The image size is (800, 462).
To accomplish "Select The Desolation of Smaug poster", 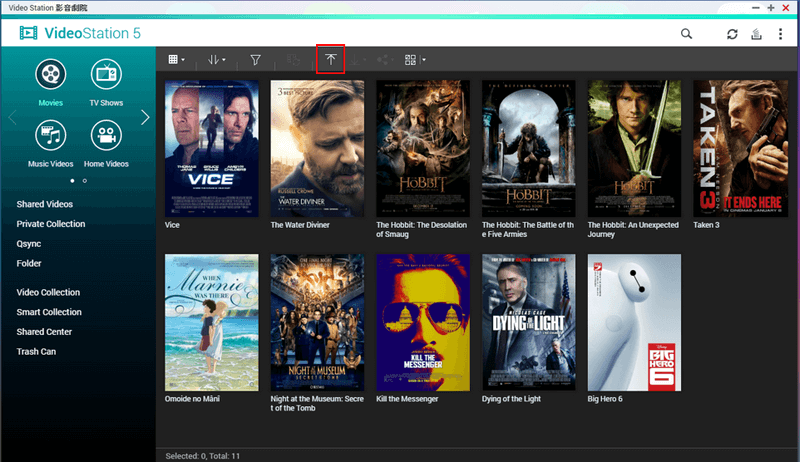I will (x=423, y=148).
